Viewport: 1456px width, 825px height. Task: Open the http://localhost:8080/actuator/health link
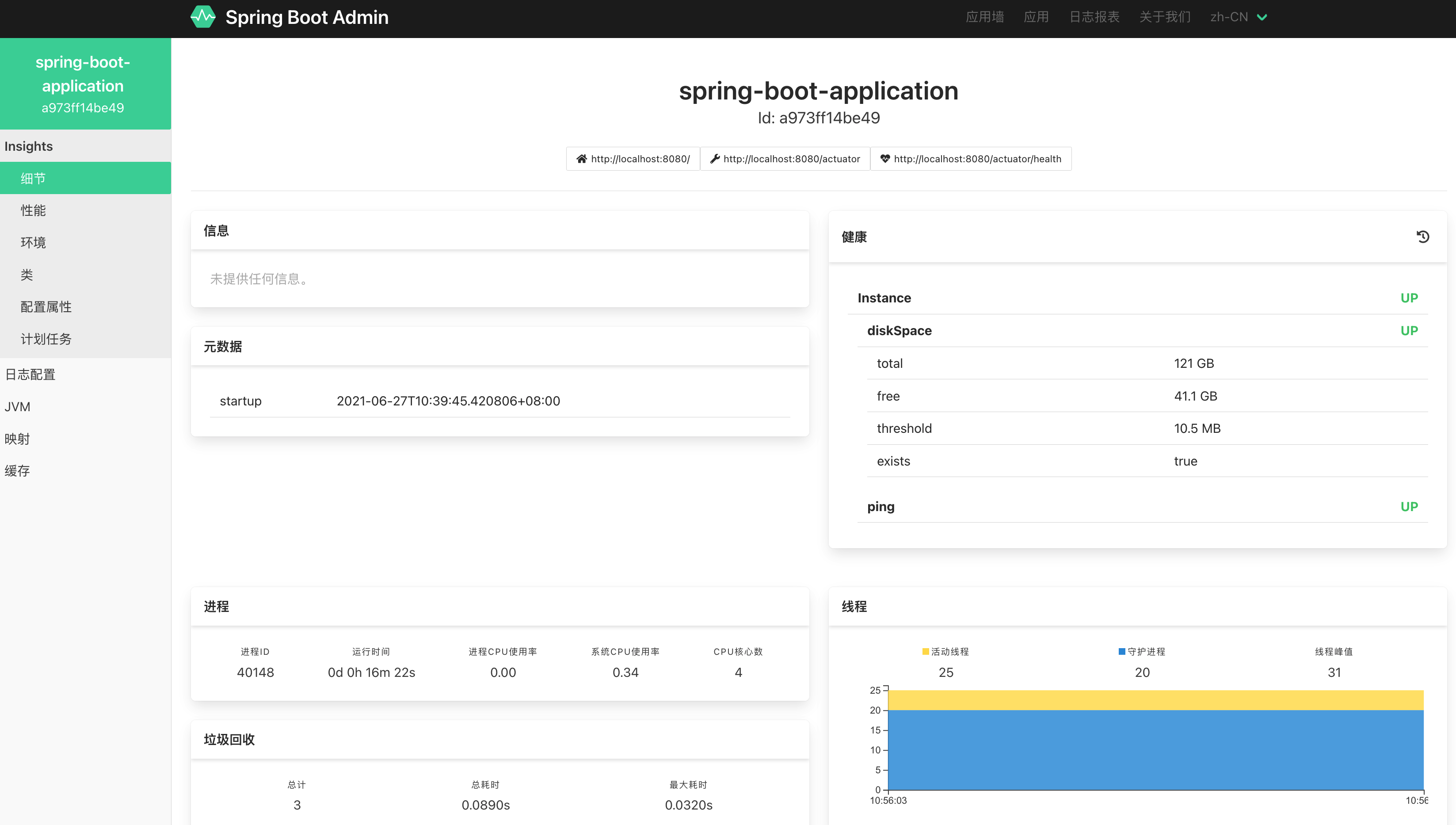(x=971, y=159)
